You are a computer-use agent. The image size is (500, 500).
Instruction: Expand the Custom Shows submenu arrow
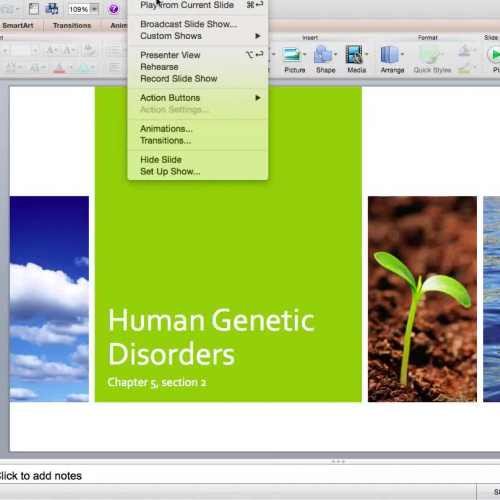click(x=258, y=36)
